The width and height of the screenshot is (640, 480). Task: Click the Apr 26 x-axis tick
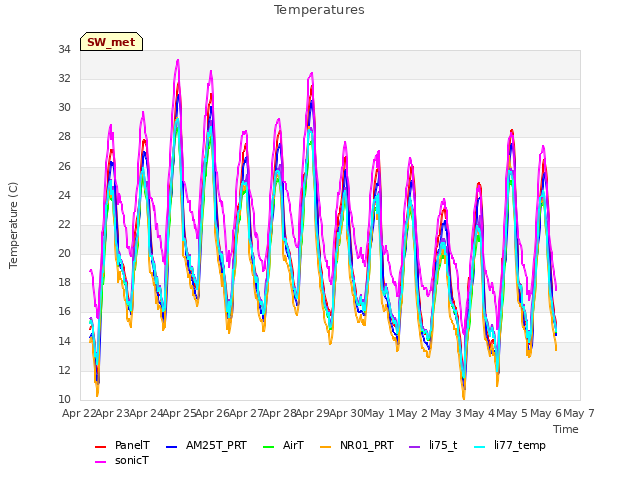coord(212,413)
